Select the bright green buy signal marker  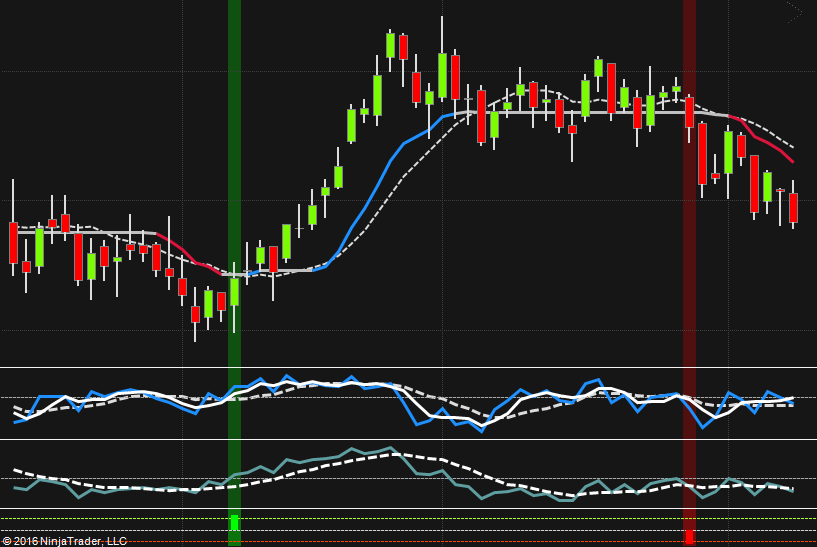pos(234,523)
